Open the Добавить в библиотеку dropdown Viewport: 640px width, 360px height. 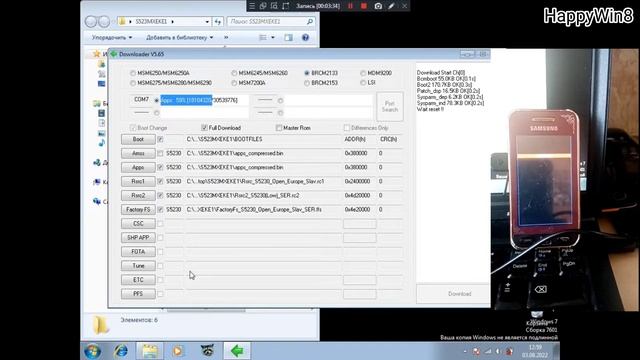tap(180, 38)
